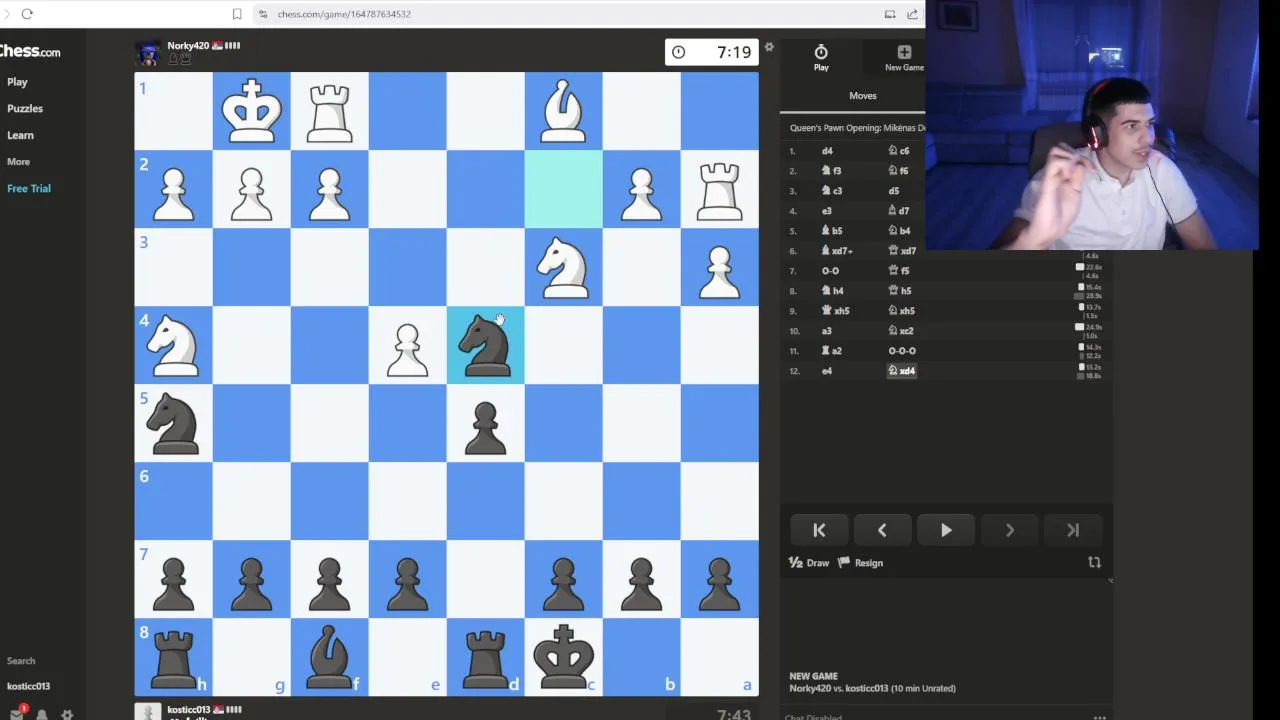Screen dimensions: 1280x720
Task: Select the black bishop on f8
Action: click(x=329, y=657)
